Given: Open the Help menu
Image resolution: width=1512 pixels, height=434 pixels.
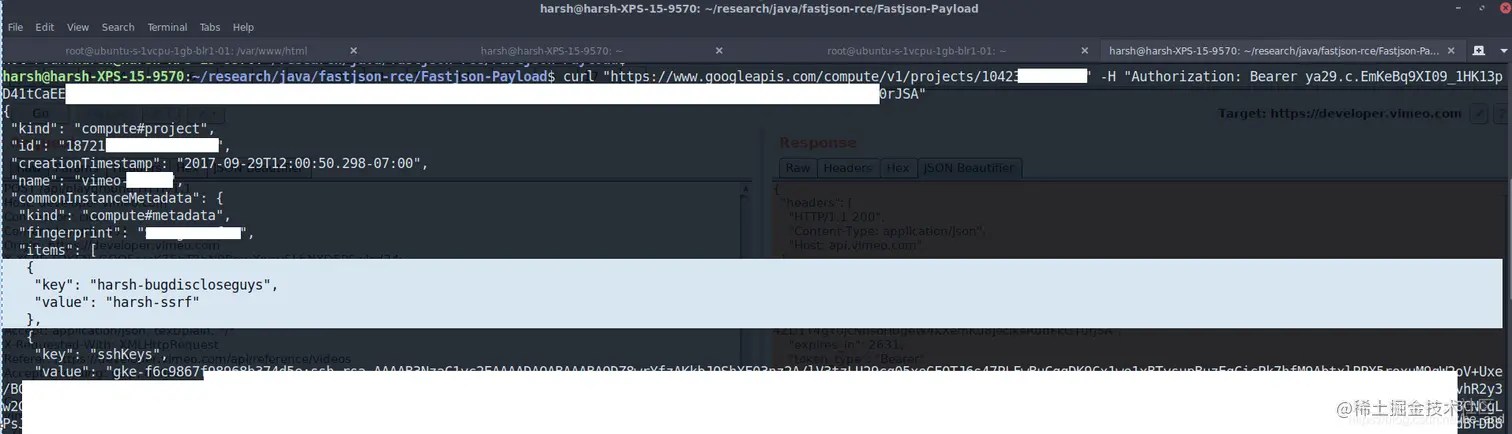Looking at the screenshot, I should click(243, 27).
